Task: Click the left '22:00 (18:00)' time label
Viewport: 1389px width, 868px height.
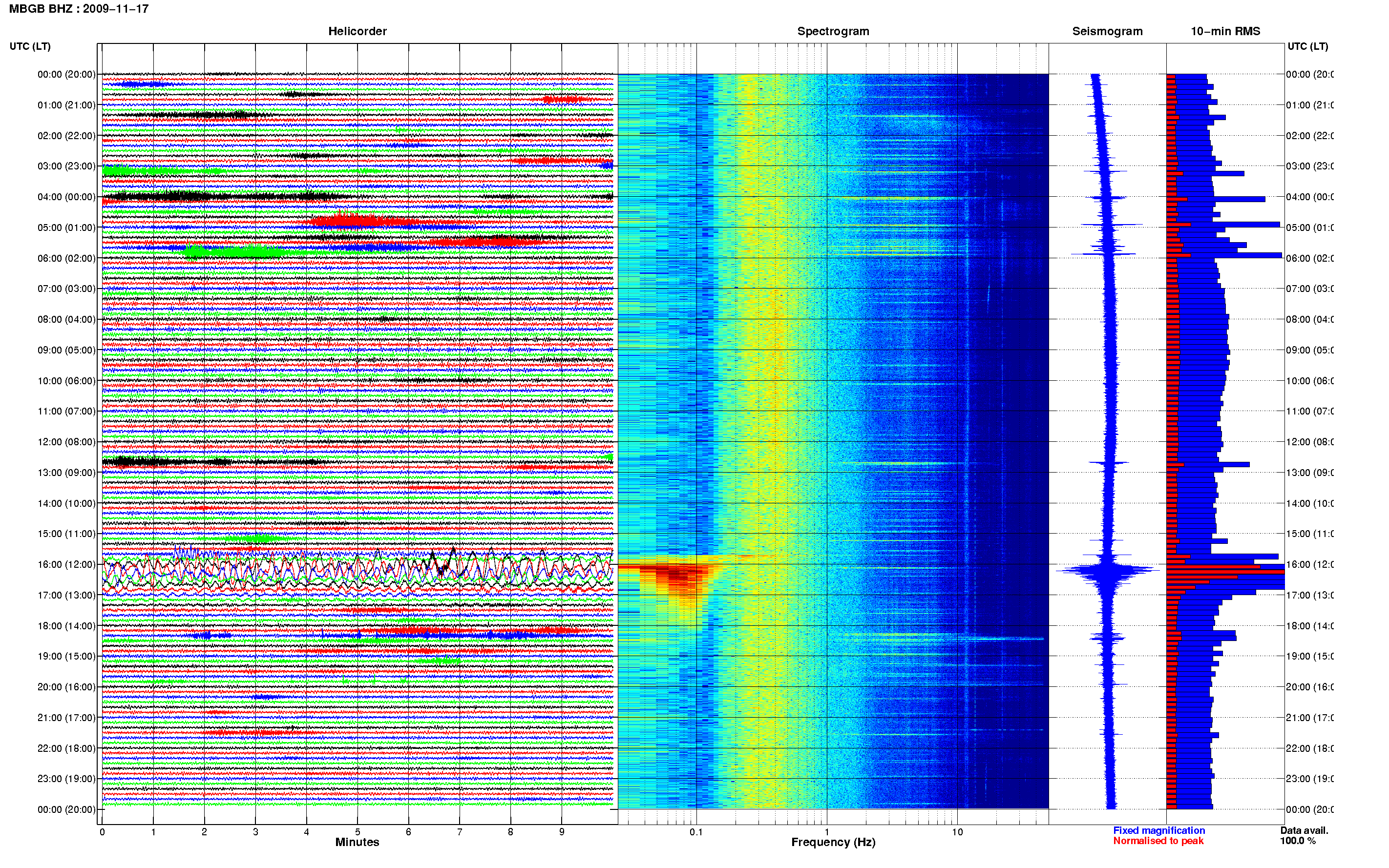Action: coord(66,748)
